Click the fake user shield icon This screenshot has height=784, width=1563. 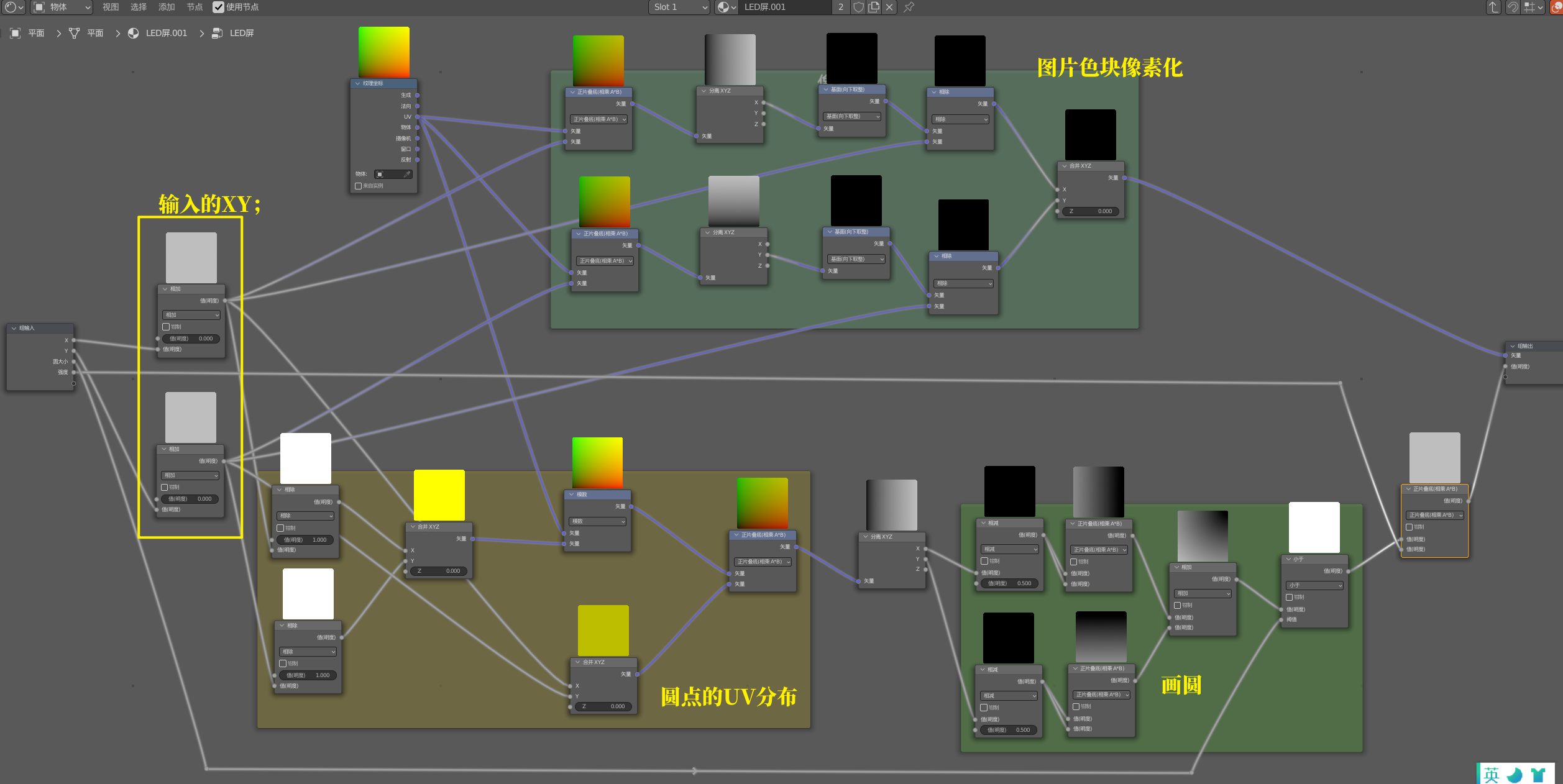858,7
